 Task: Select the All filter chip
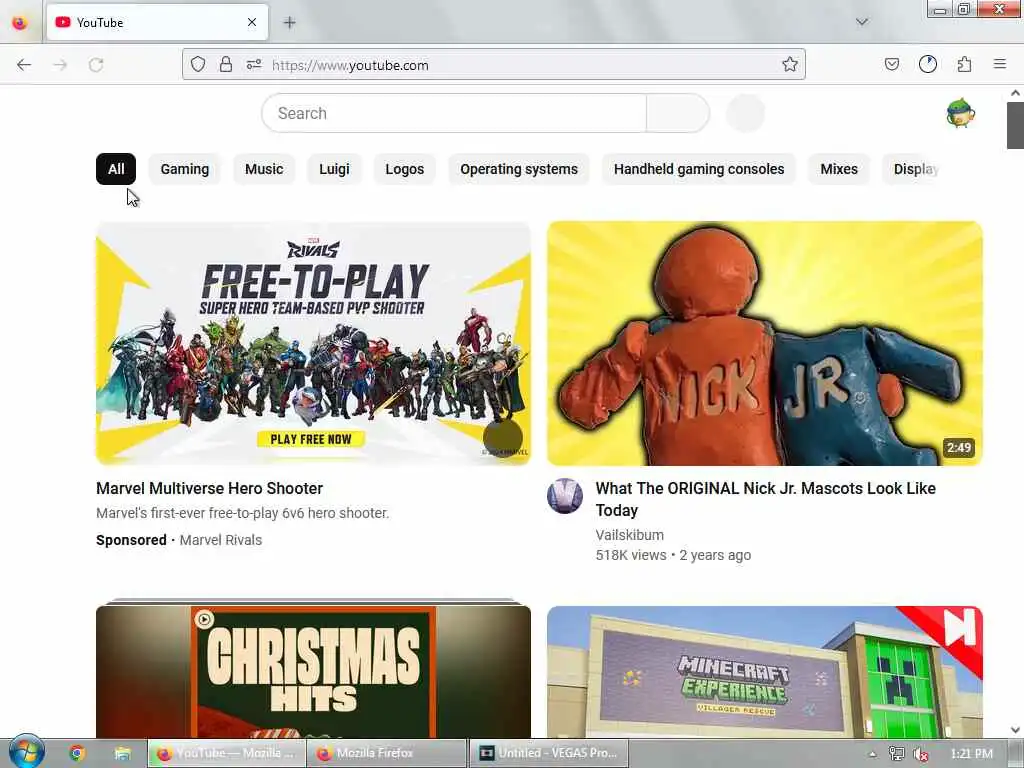[116, 169]
